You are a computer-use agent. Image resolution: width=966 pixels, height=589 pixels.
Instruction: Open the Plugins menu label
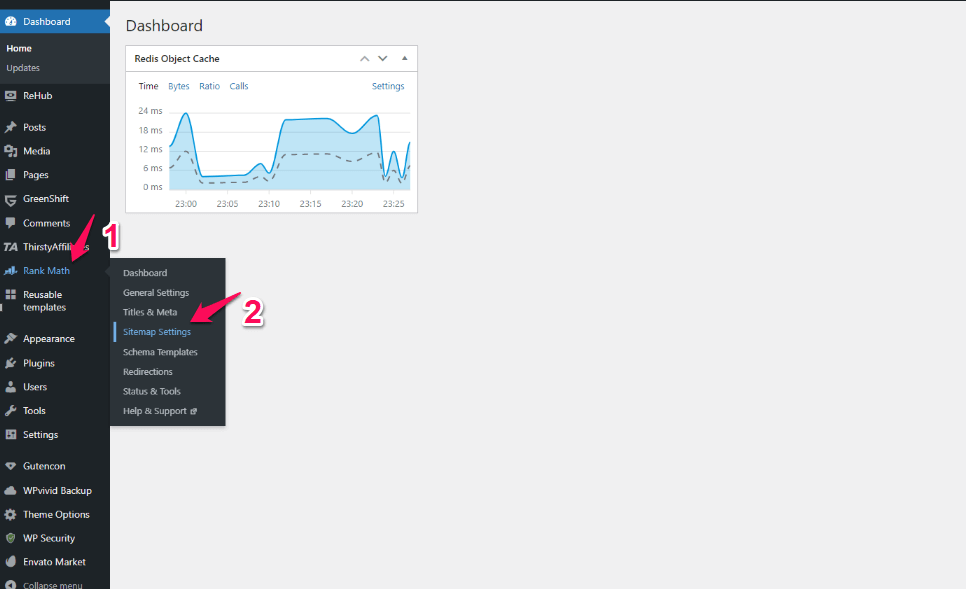tap(39, 364)
